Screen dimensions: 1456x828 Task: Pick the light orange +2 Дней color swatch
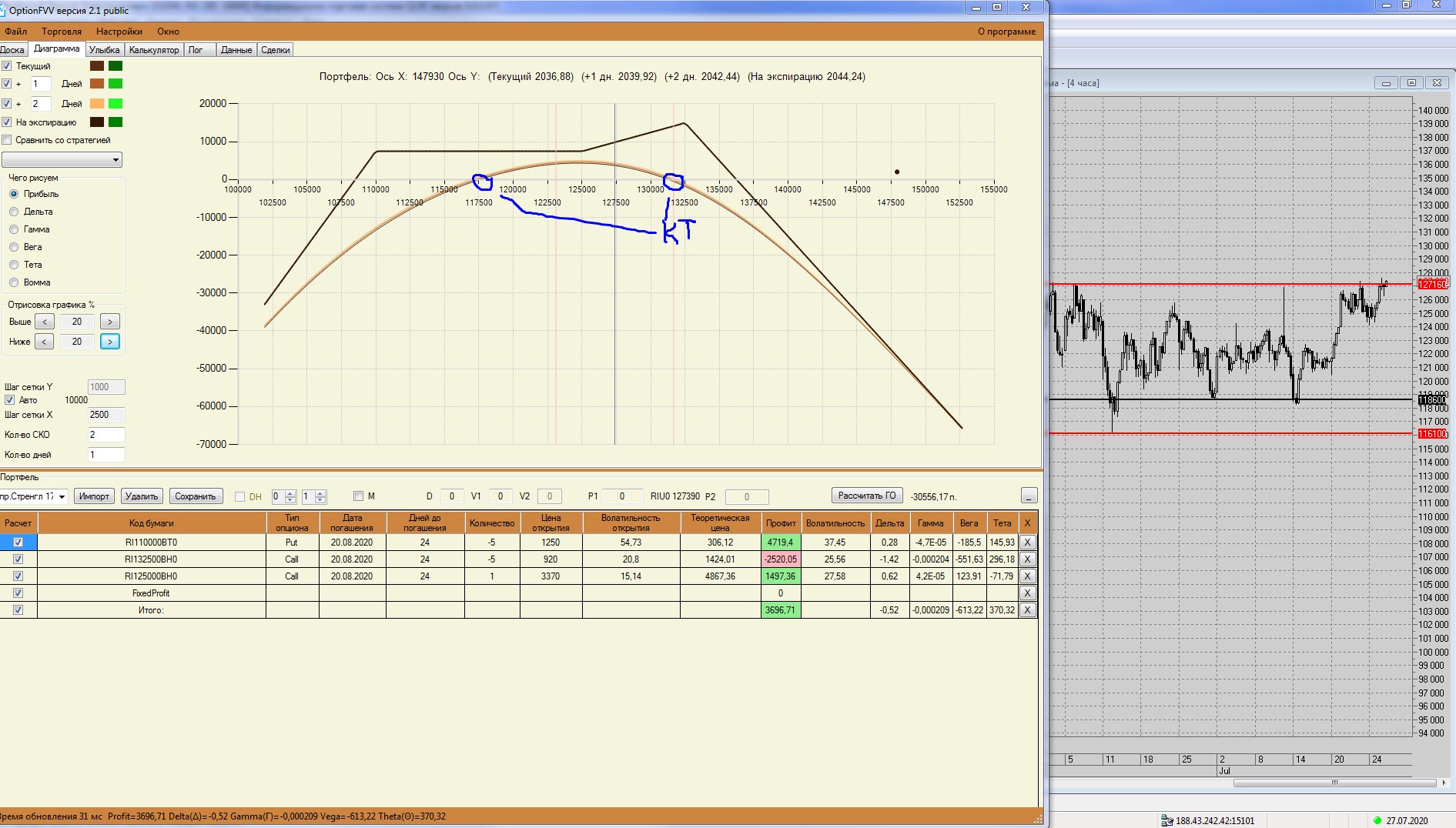[x=97, y=104]
